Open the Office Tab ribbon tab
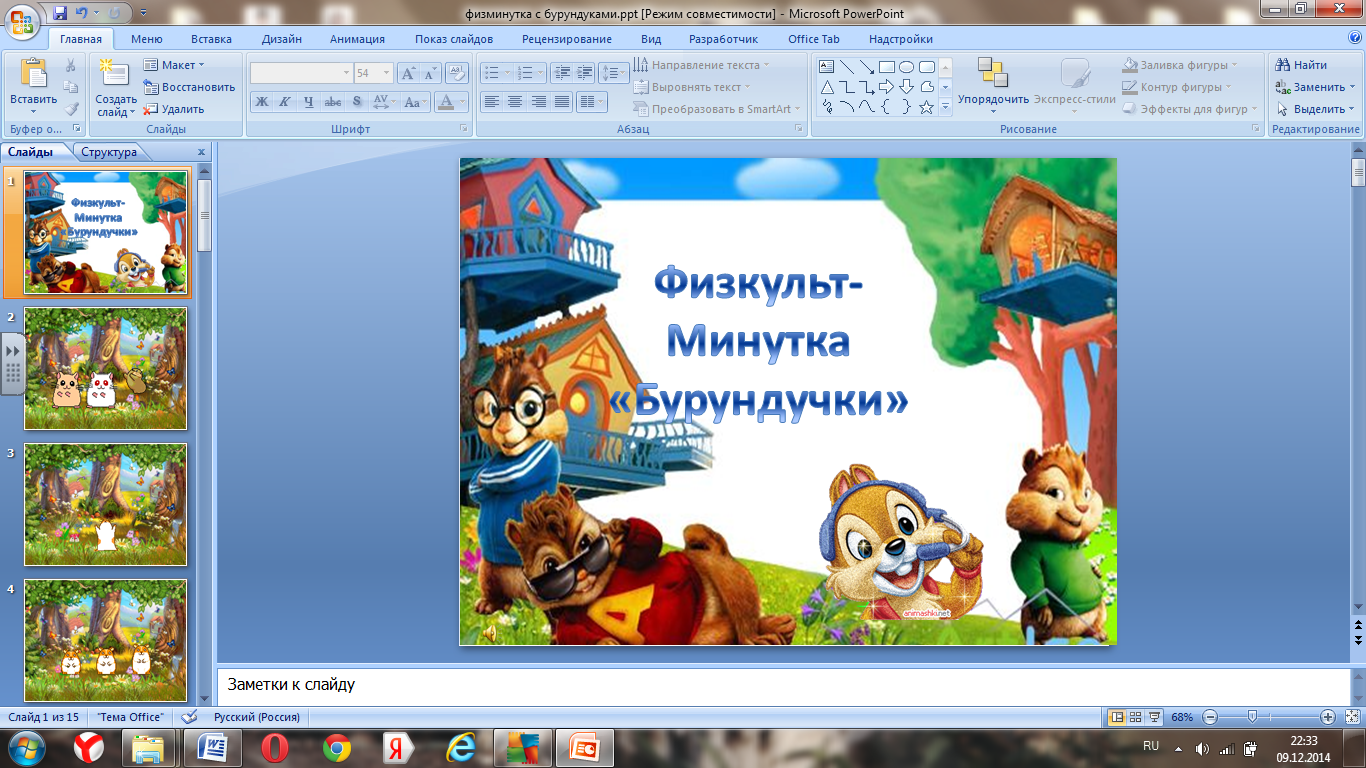This screenshot has height=768, width=1366. (813, 39)
